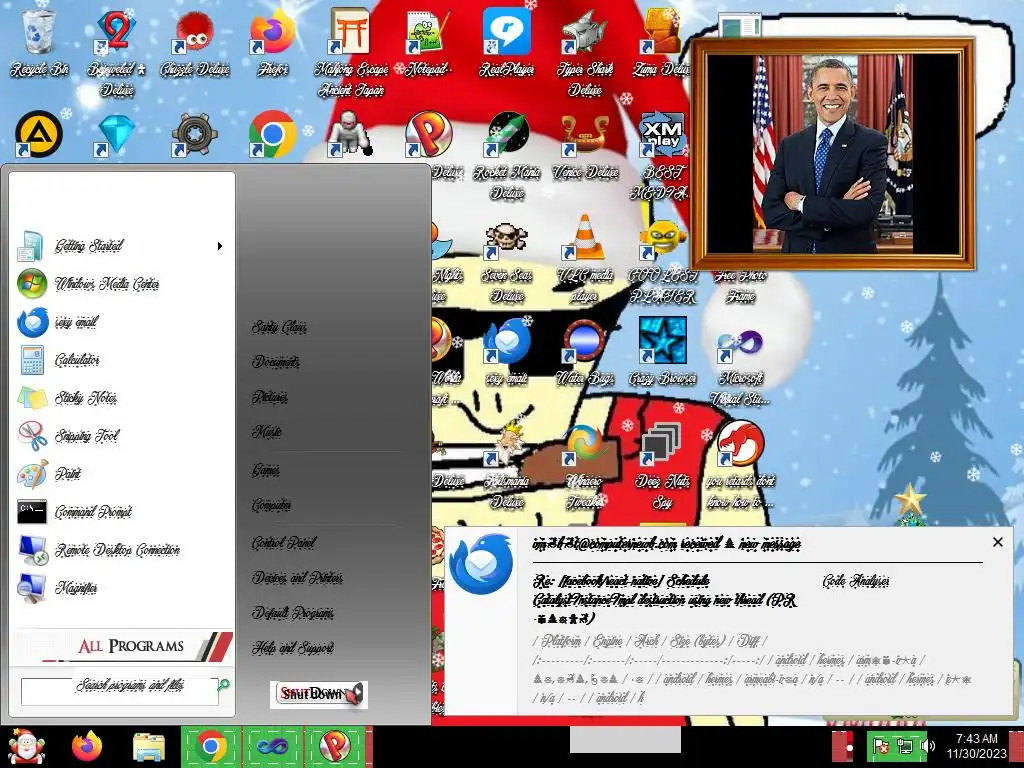Launch sexy email from Start menu
1024x768 pixels.
(121, 322)
